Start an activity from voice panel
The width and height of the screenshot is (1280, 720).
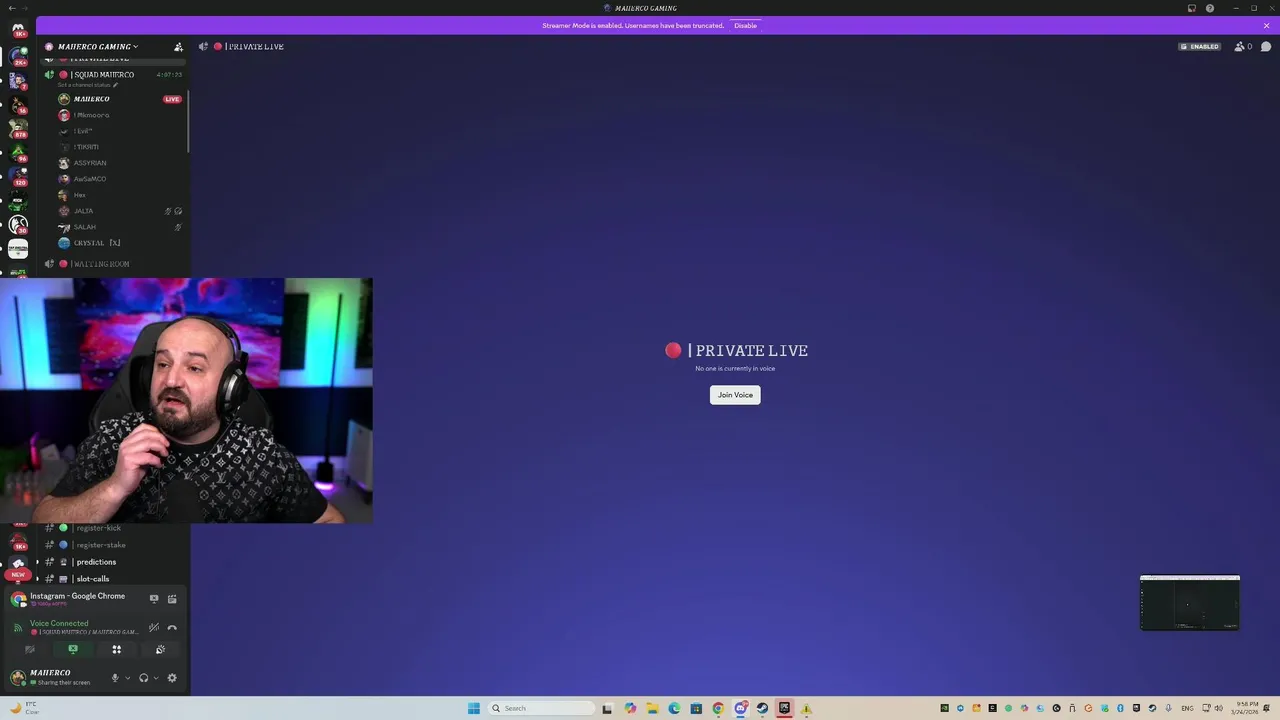[x=117, y=650]
